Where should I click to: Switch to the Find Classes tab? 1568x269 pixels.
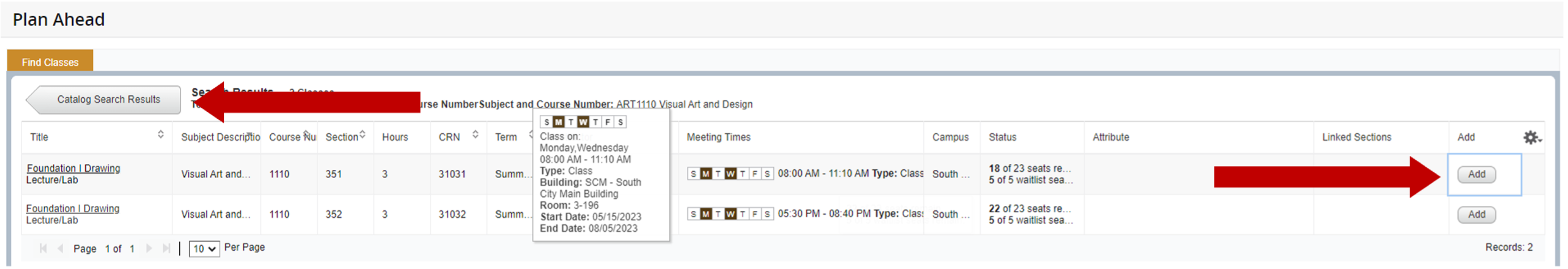coord(50,62)
